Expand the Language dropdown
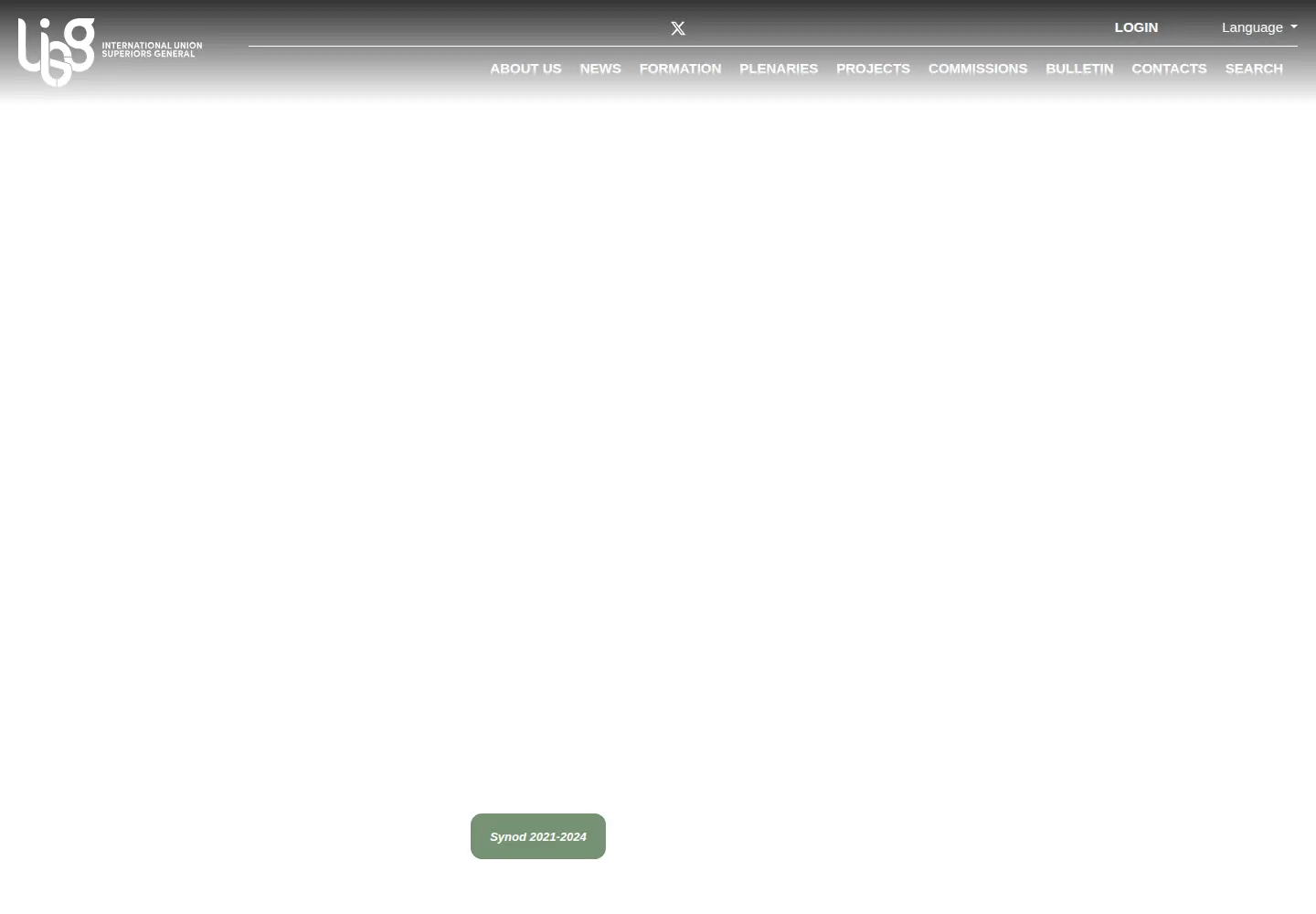 tap(1259, 27)
